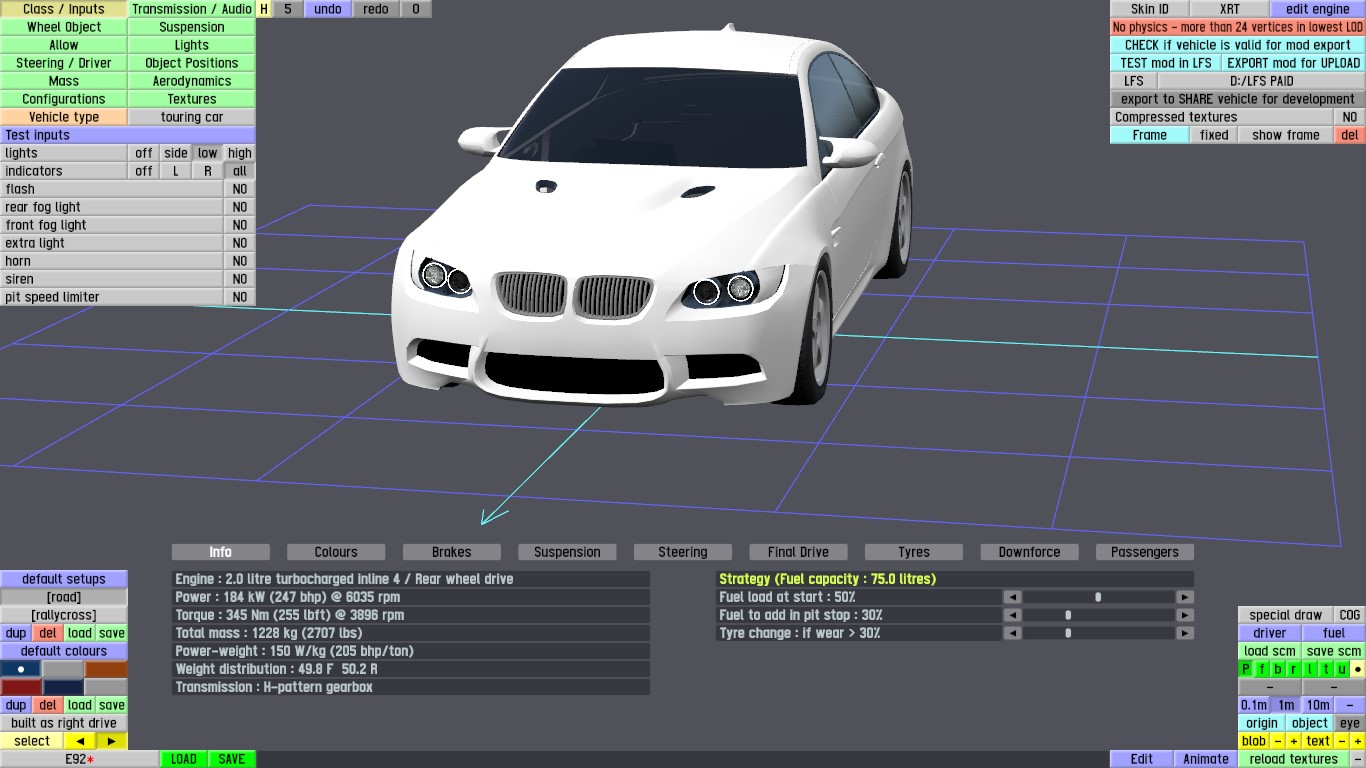The image size is (1366, 768).
Task: Toggle Compressed textures NO
Action: click(x=1350, y=117)
